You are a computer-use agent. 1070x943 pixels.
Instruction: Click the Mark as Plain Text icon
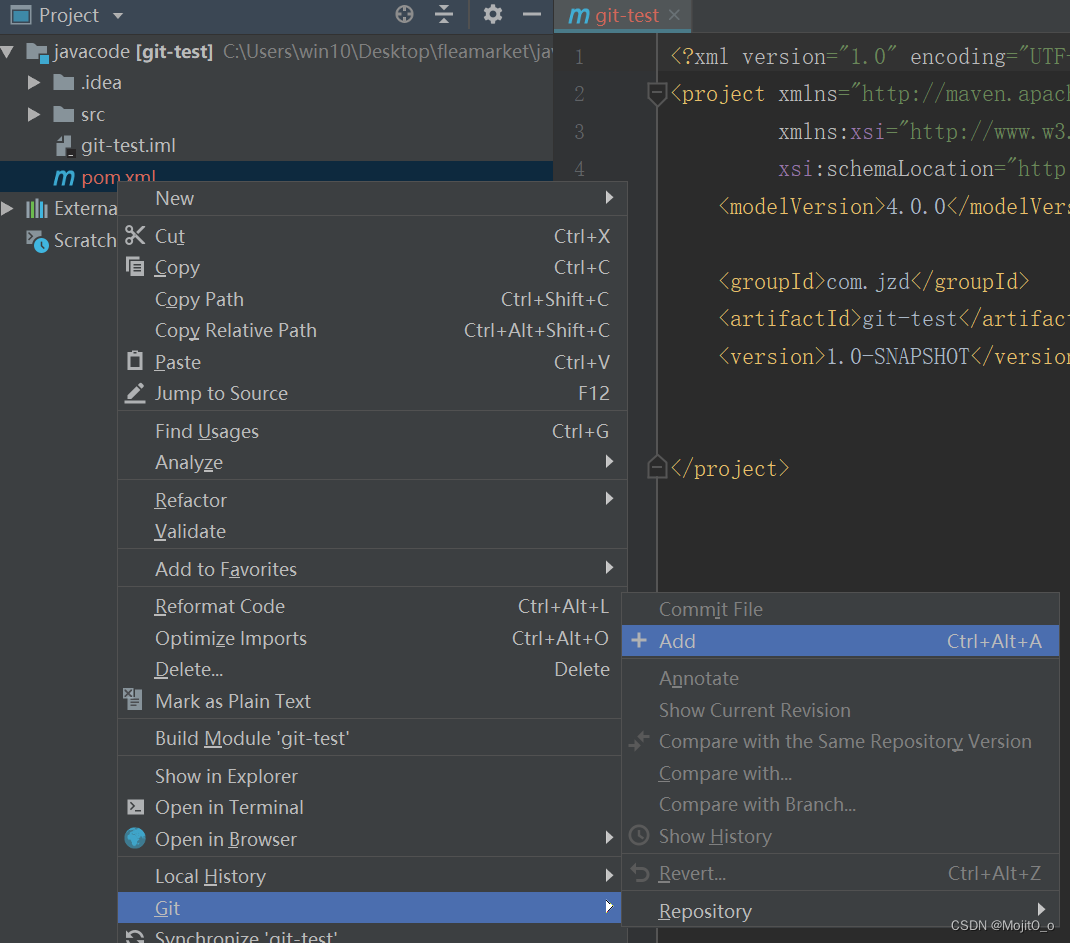point(133,699)
